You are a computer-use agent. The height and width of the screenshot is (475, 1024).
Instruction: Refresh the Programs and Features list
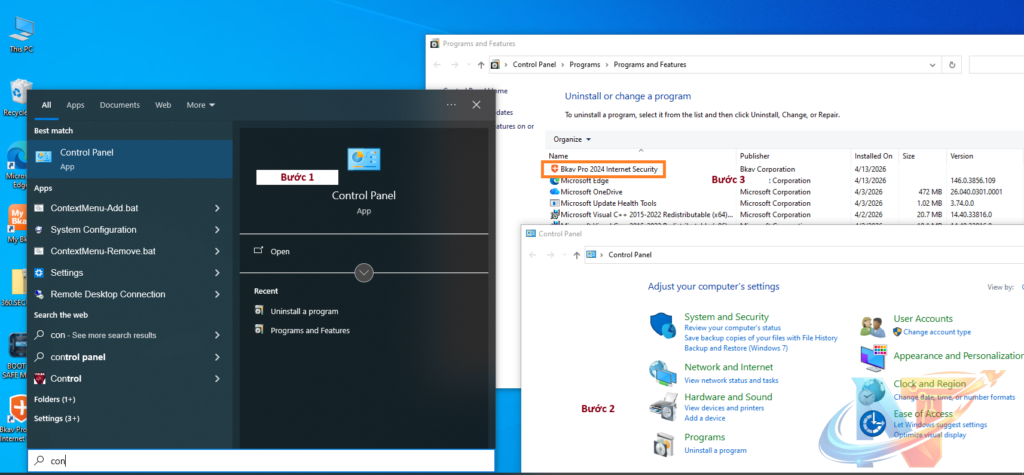[x=952, y=65]
